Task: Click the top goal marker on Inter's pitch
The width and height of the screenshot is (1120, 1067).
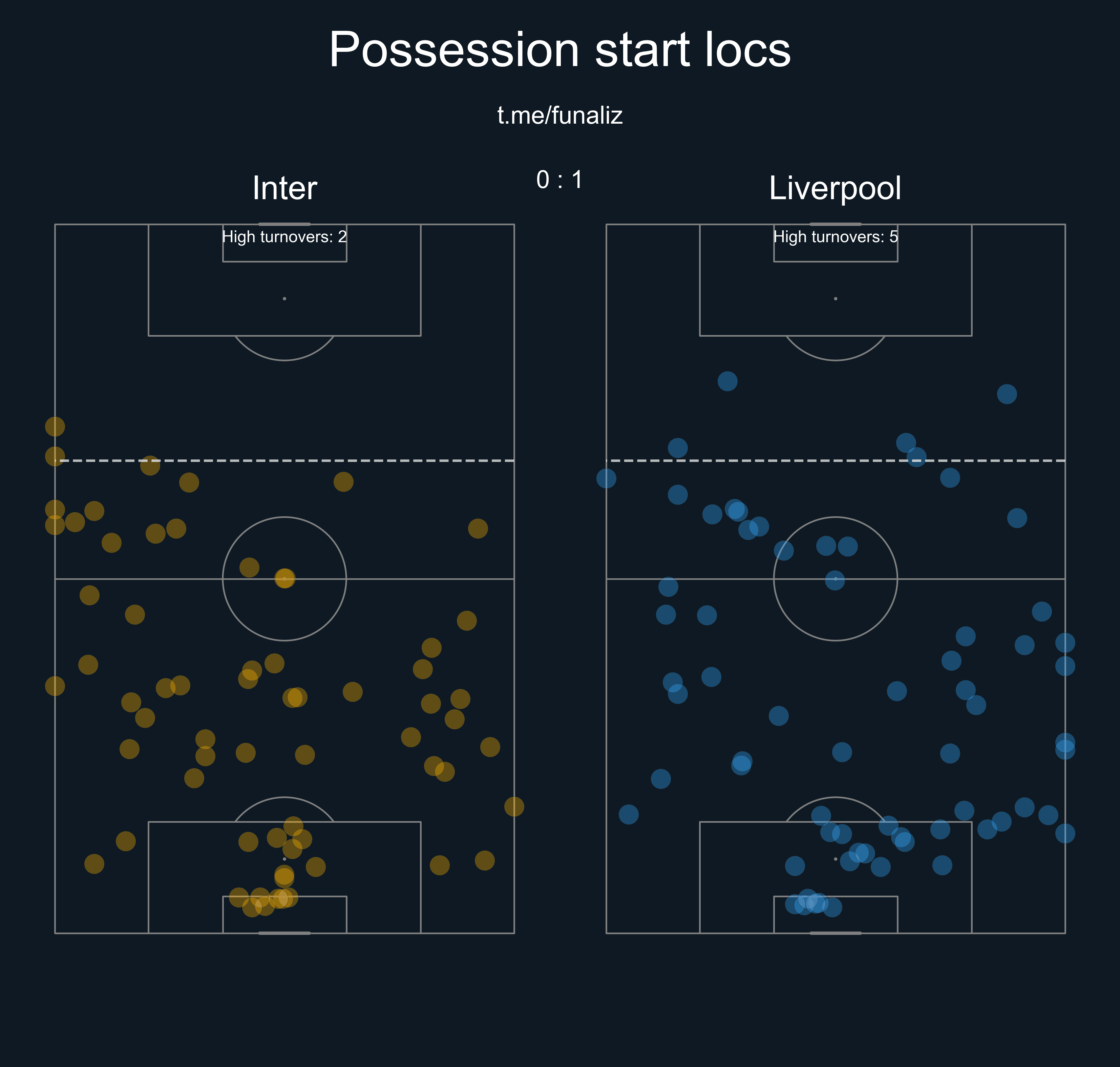Action: 284,224
